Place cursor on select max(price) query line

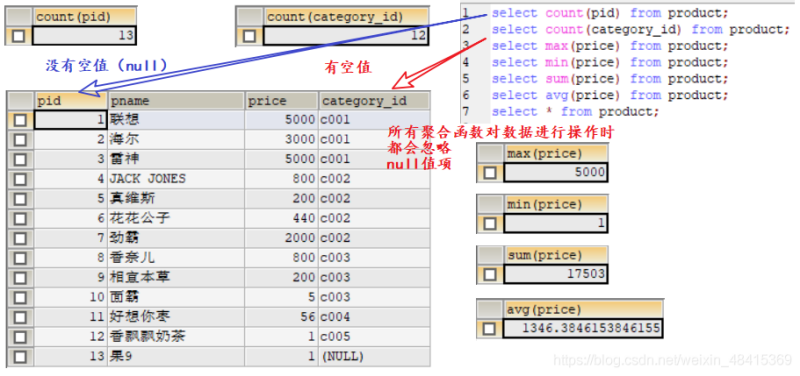click(x=610, y=46)
